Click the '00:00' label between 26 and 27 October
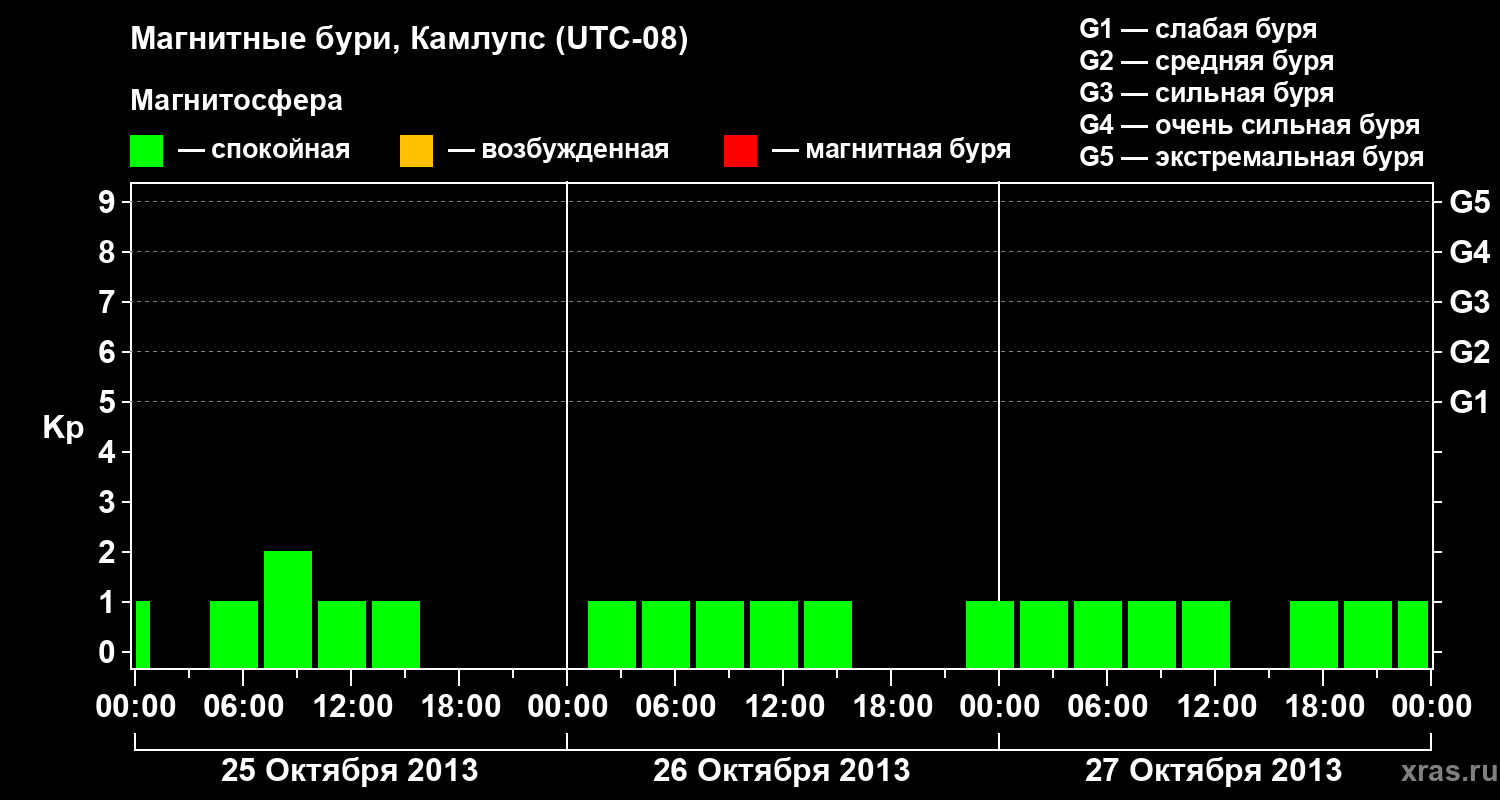Viewport: 1500px width, 800px height. pyautogui.click(x=999, y=707)
